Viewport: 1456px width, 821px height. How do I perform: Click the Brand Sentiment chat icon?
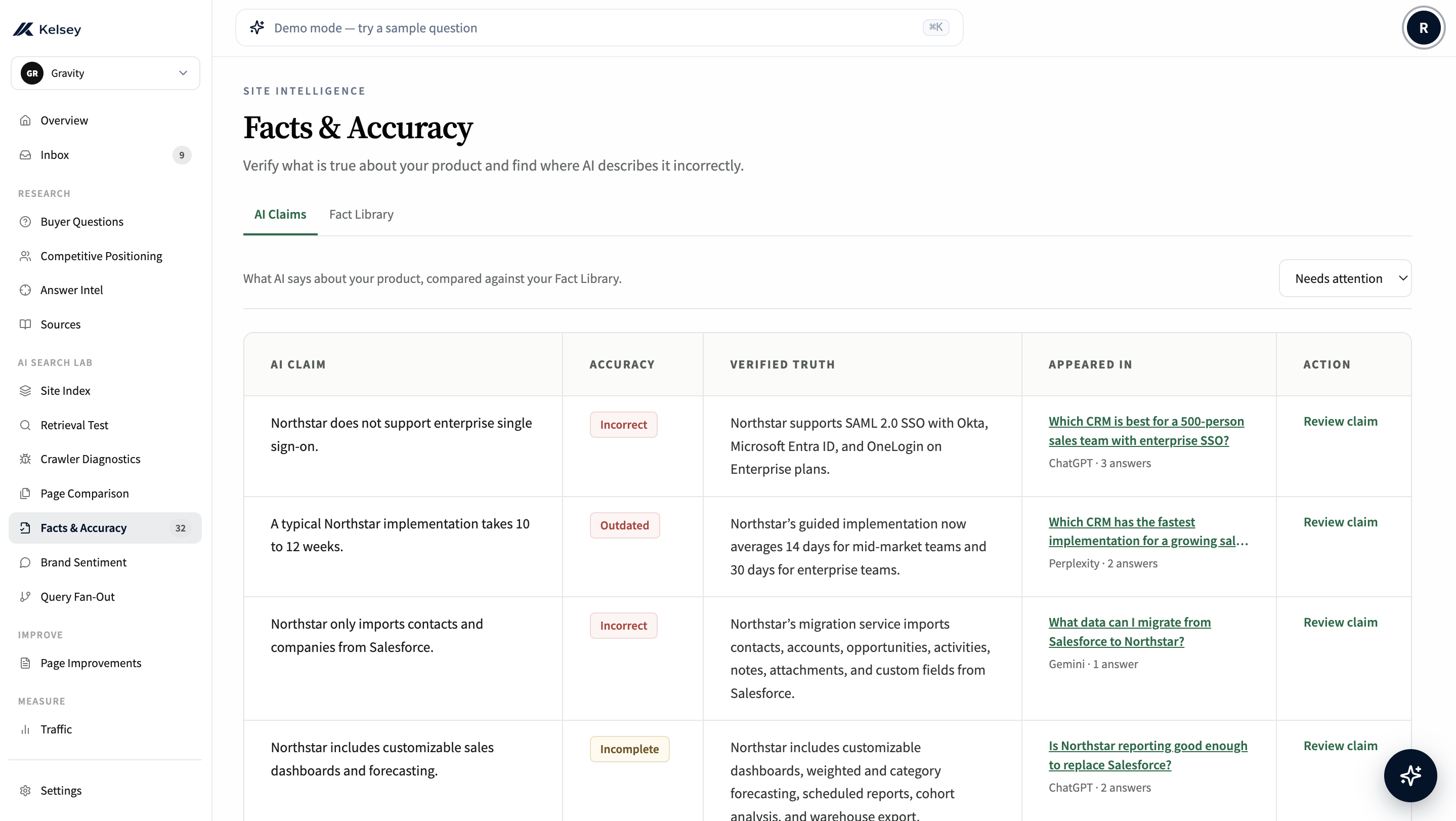click(25, 562)
